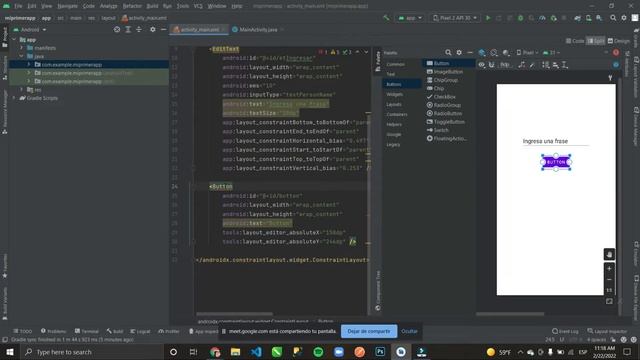Enable the pan hand tool on the design surface

click(x=609, y=254)
